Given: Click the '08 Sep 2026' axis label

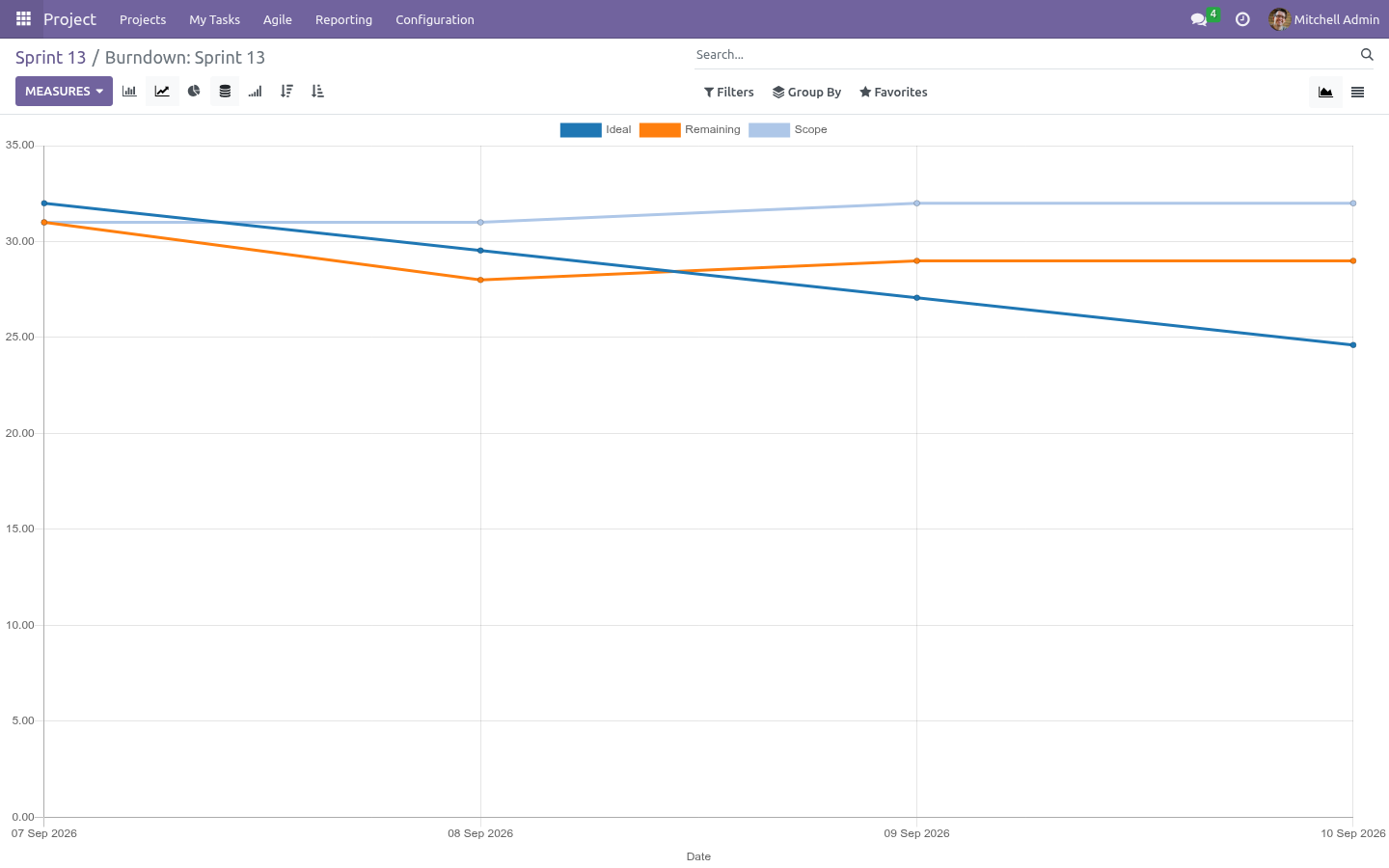Looking at the screenshot, I should [480, 833].
